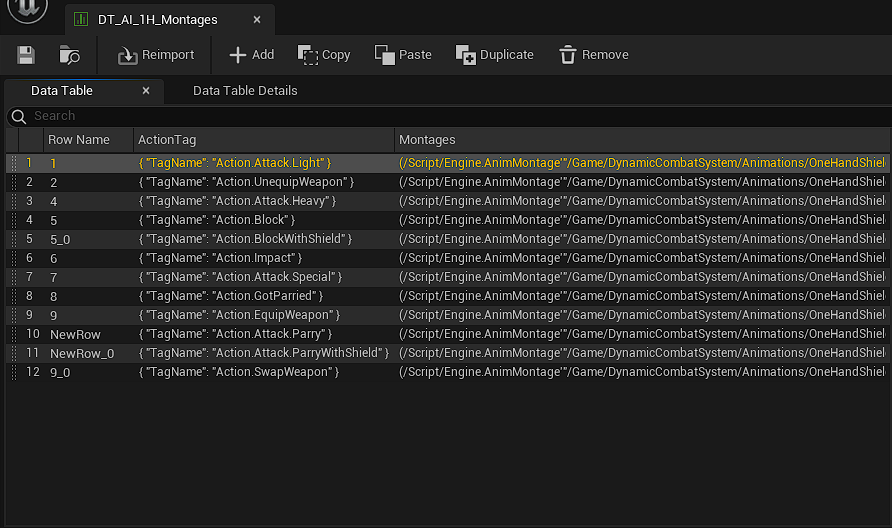Click the Reimport data table button
892x528 pixels.
point(156,55)
